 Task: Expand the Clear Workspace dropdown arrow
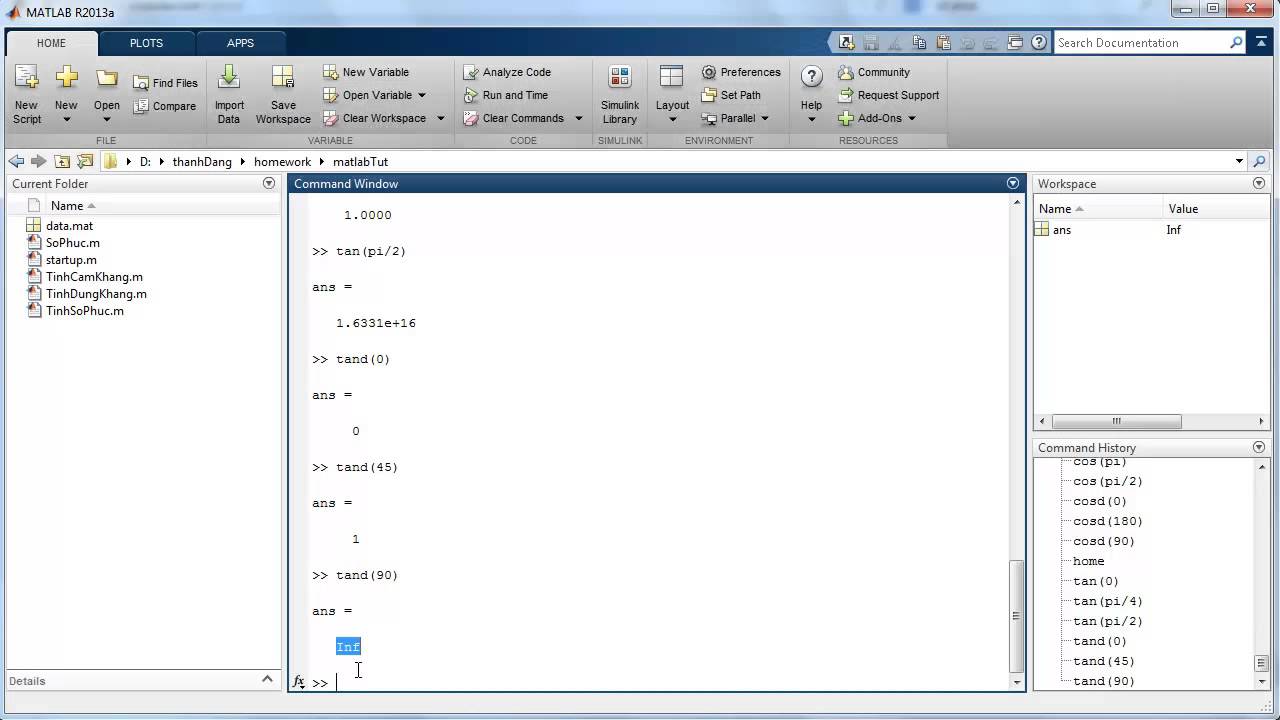point(440,118)
